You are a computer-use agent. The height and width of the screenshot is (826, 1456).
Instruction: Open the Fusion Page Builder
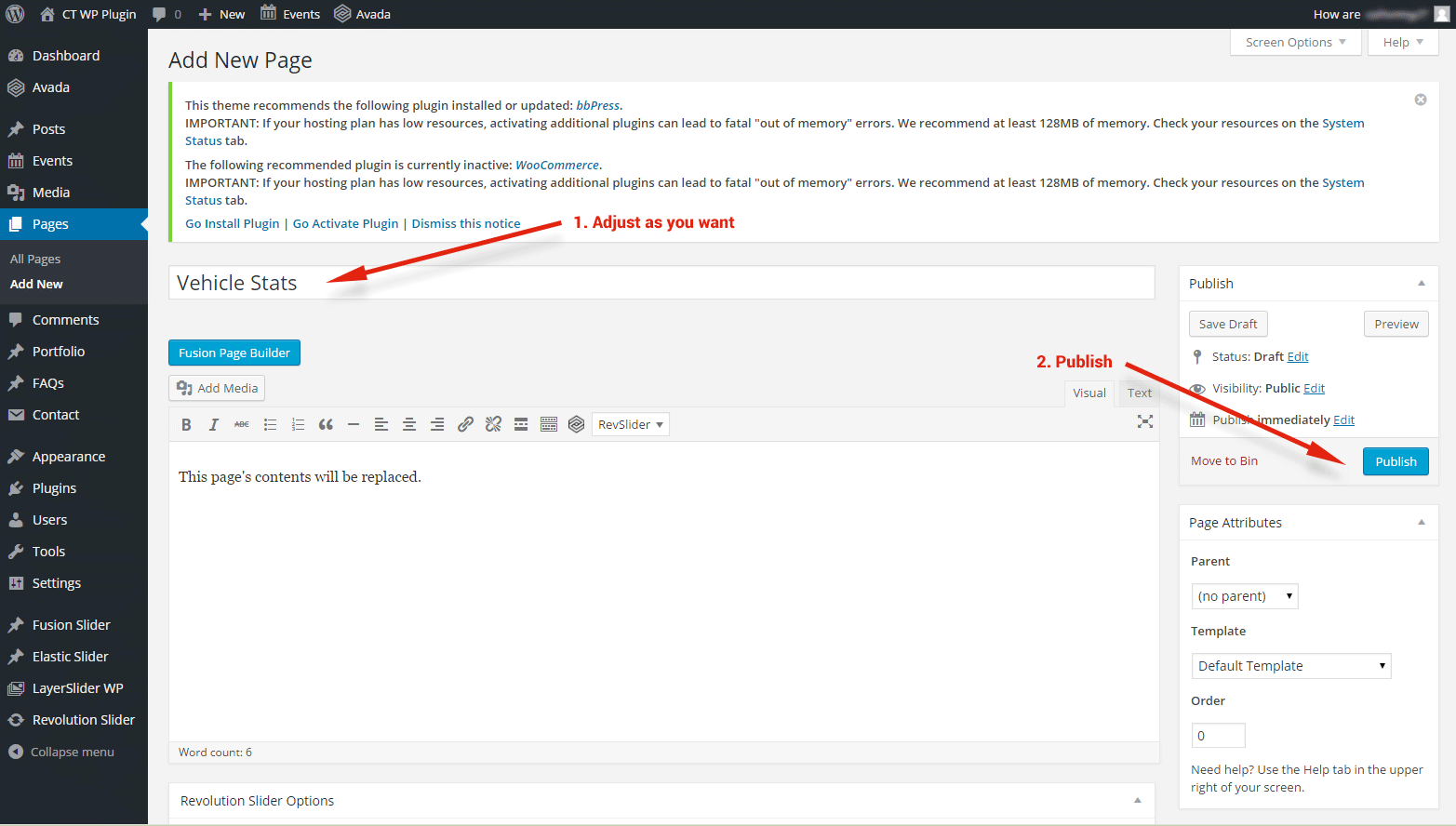[x=234, y=353]
